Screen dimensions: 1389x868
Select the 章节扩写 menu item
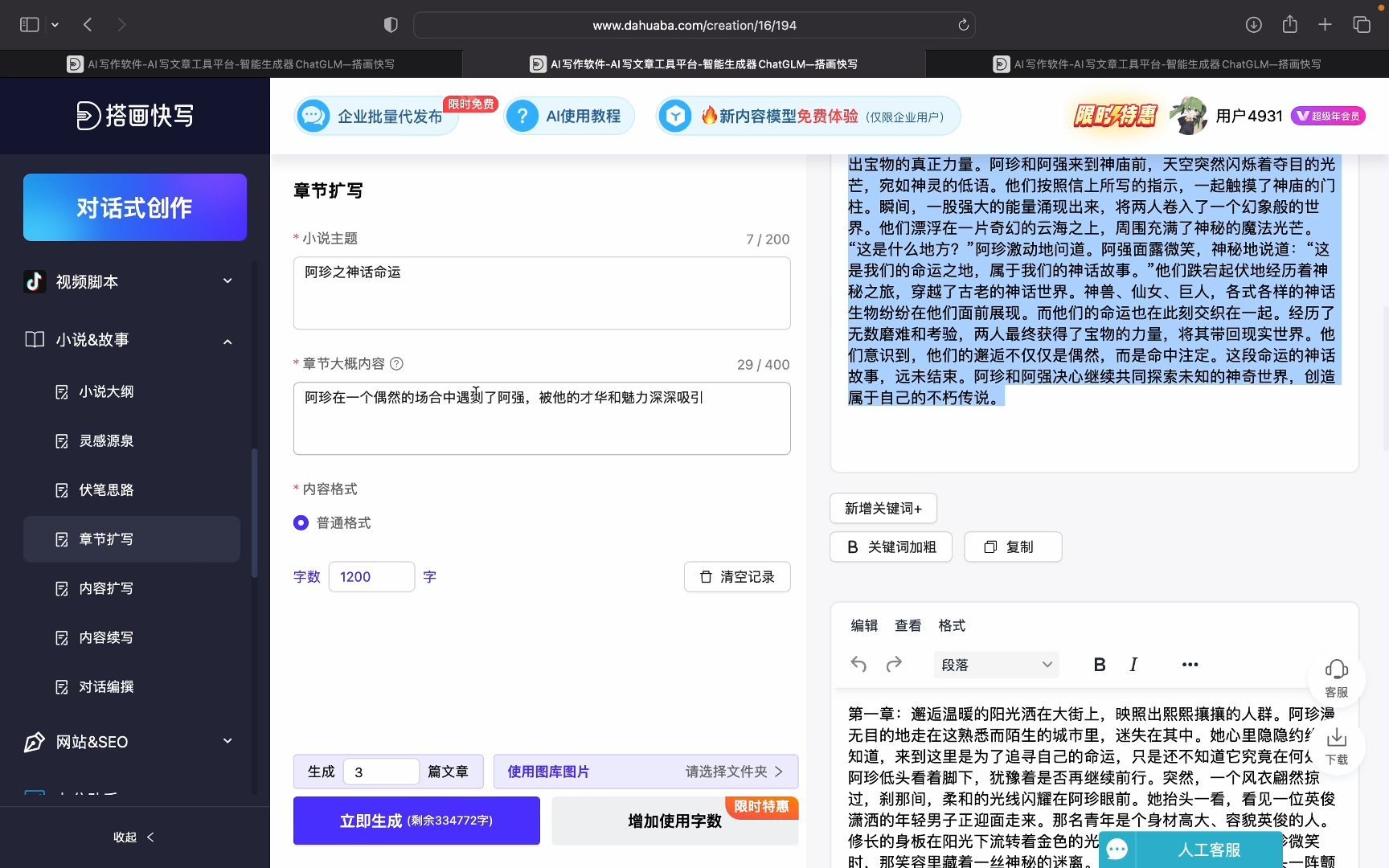(132, 539)
